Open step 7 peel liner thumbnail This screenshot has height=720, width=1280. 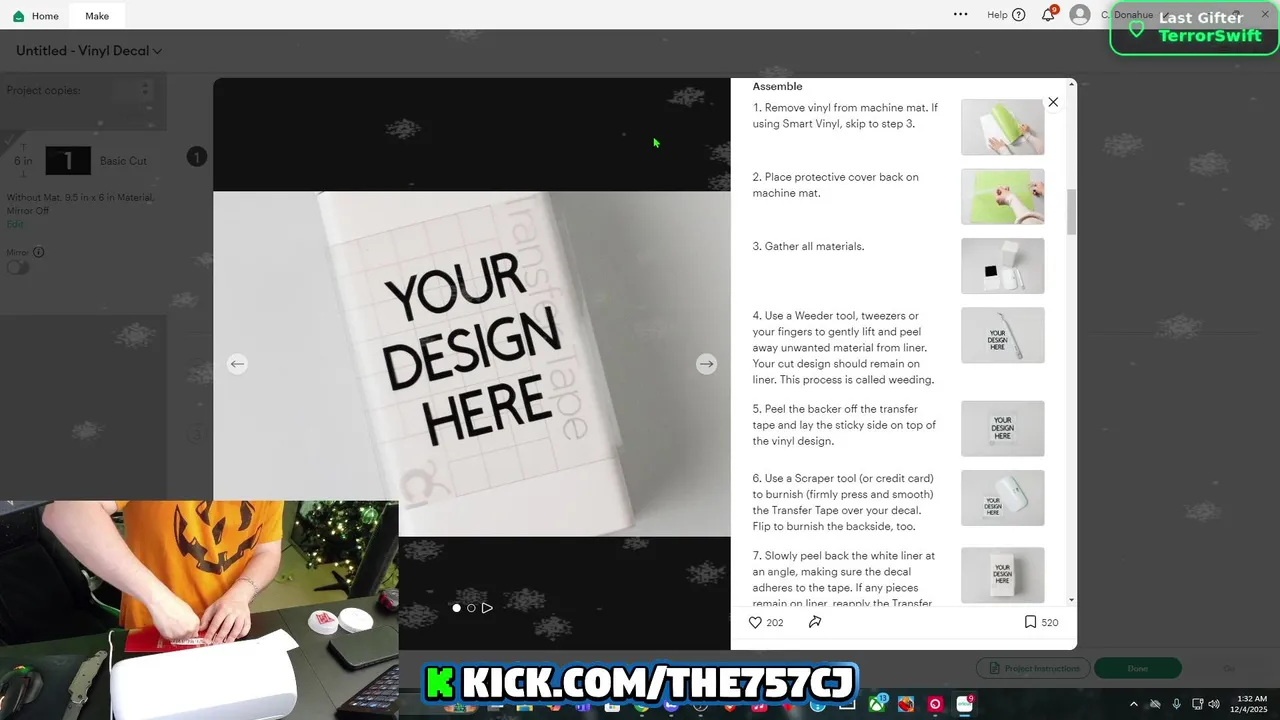click(x=1003, y=575)
